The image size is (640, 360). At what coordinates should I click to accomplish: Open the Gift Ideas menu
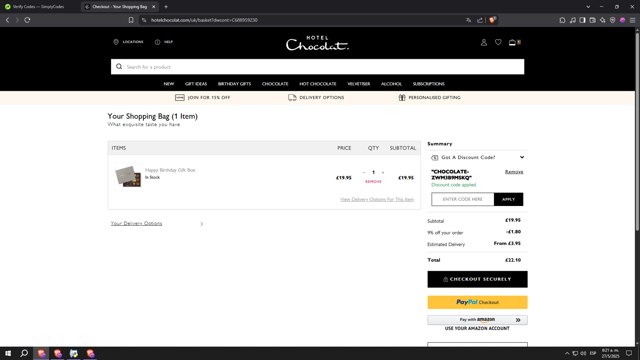[196, 84]
